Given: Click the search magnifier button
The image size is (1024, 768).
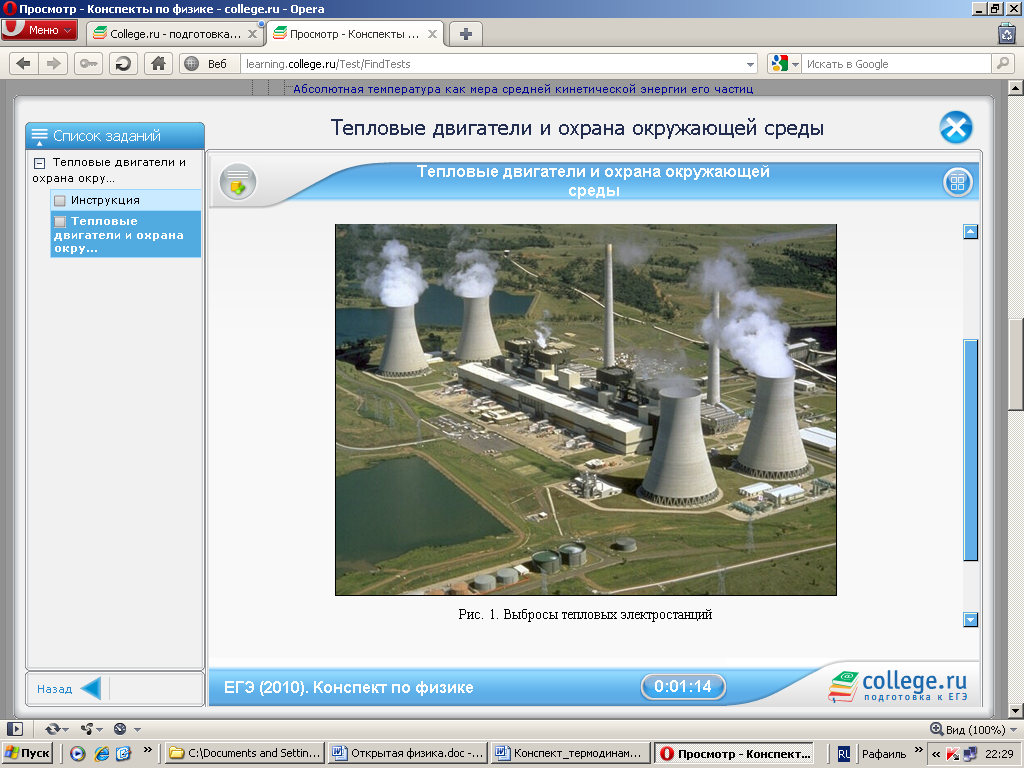Looking at the screenshot, I should [x=1002, y=63].
